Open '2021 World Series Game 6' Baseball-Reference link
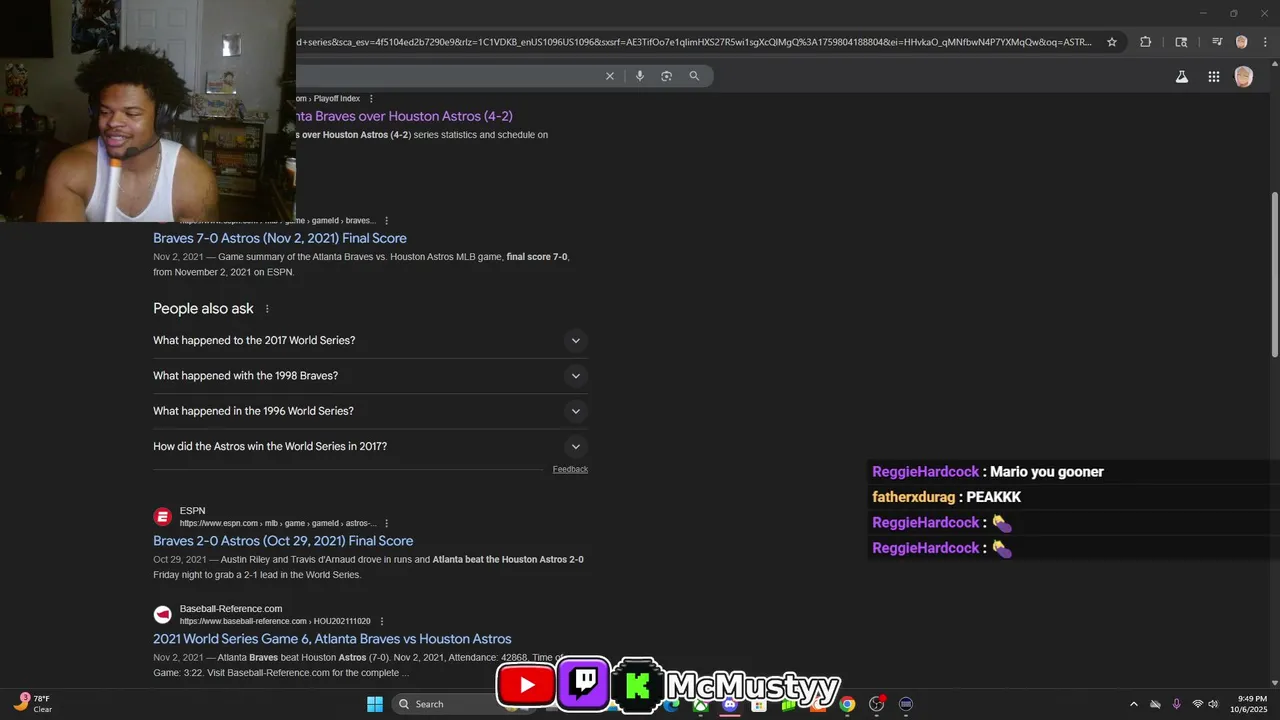1280x720 pixels. (332, 639)
